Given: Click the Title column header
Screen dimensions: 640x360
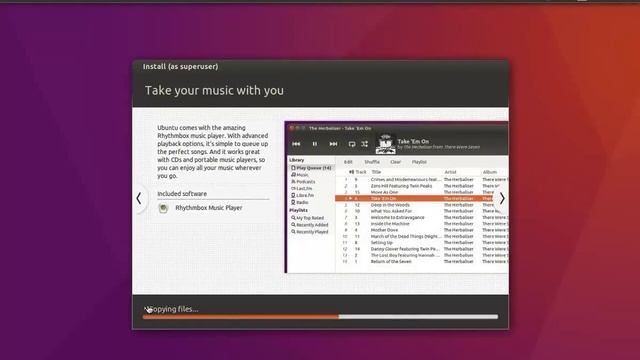Looking at the screenshot, I should coord(376,172).
